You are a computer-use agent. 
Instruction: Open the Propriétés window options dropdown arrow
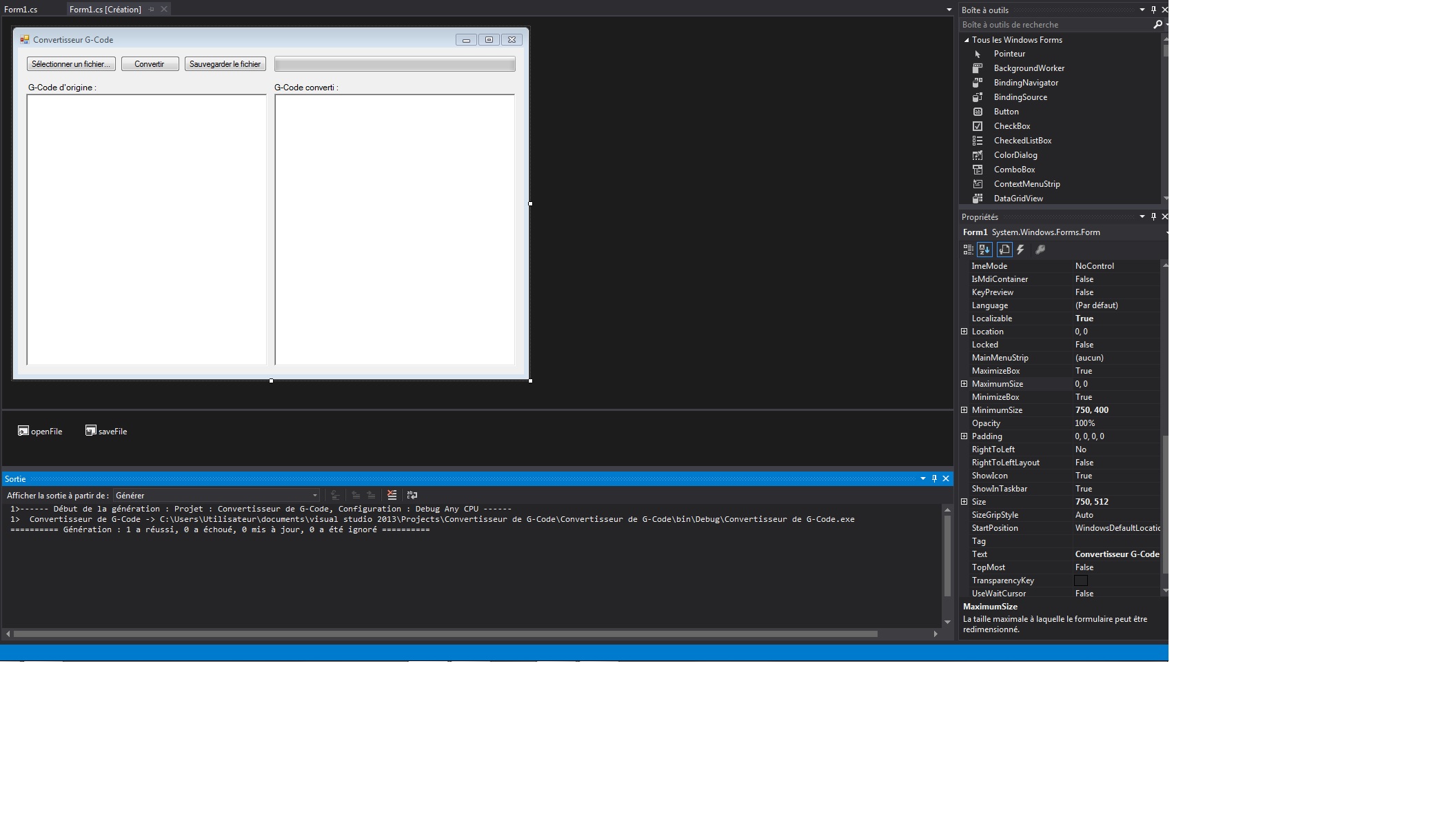[1142, 216]
